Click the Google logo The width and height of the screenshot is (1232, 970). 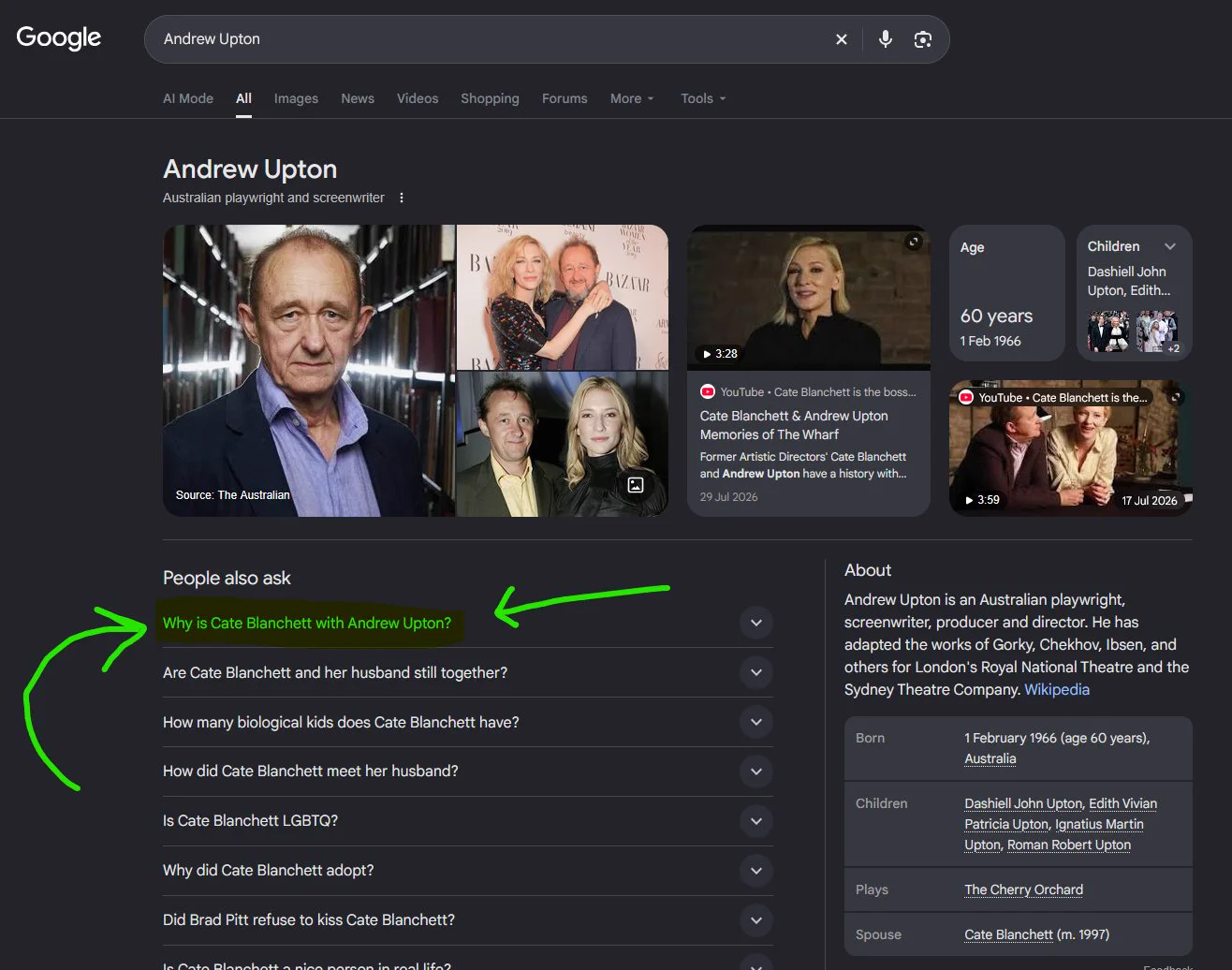pos(59,38)
